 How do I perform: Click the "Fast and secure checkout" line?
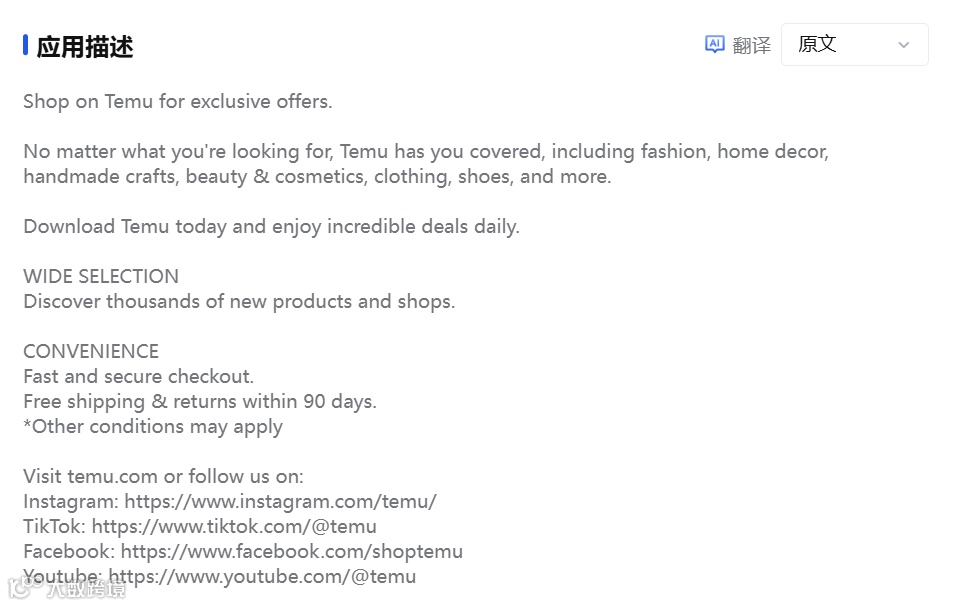pyautogui.click(x=138, y=376)
